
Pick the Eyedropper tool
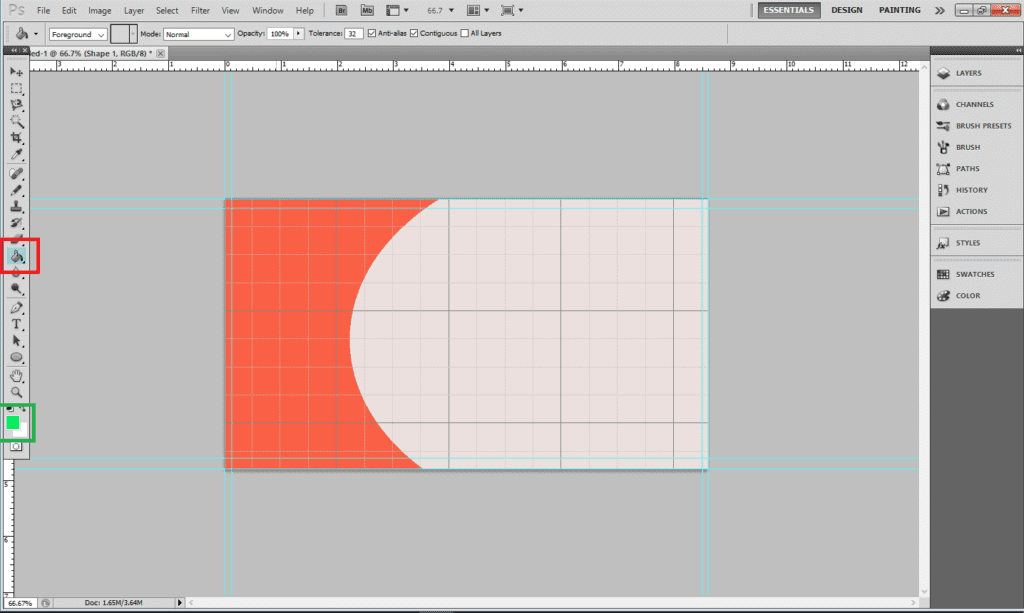point(17,154)
